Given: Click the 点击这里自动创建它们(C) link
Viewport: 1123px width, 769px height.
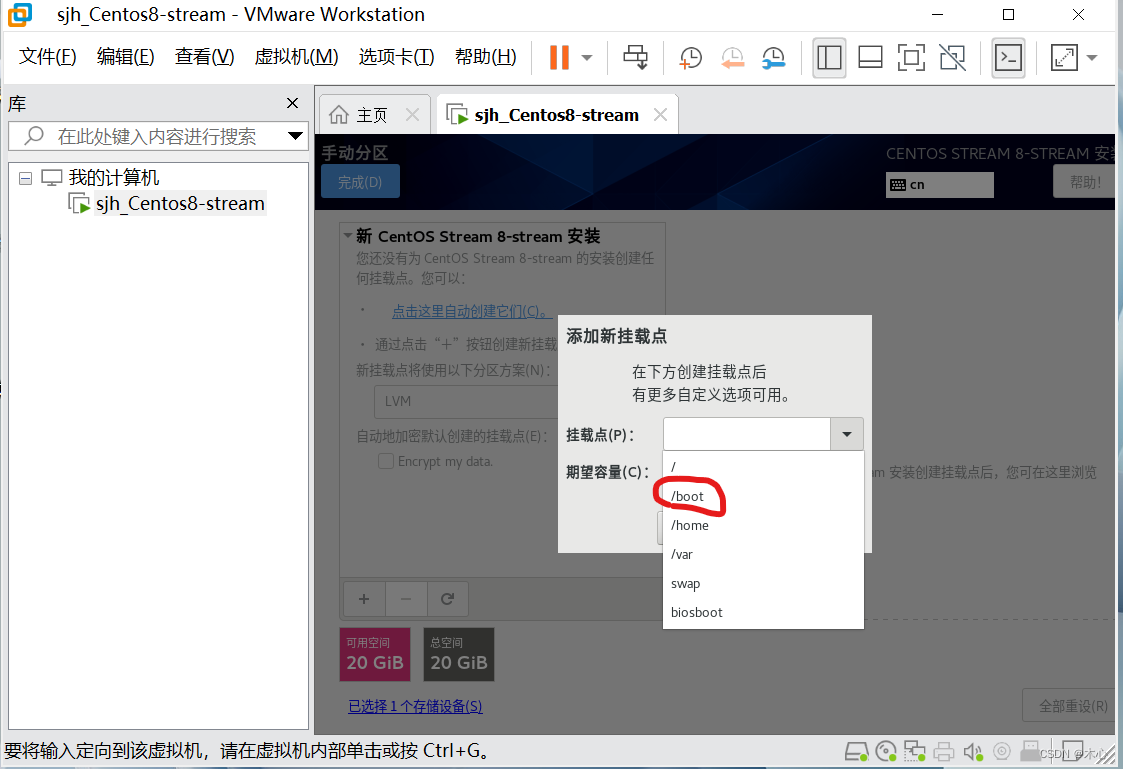Looking at the screenshot, I should pos(472,311).
